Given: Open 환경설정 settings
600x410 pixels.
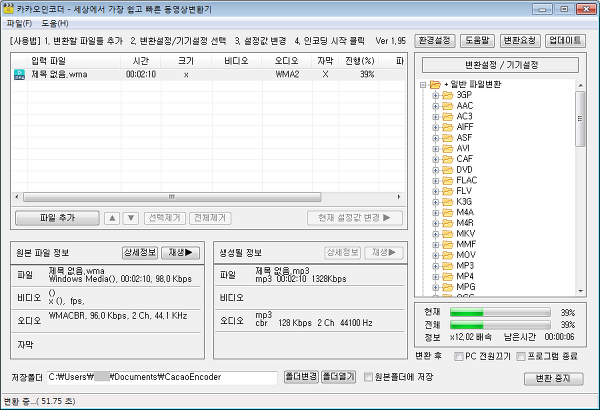Looking at the screenshot, I should tap(435, 41).
